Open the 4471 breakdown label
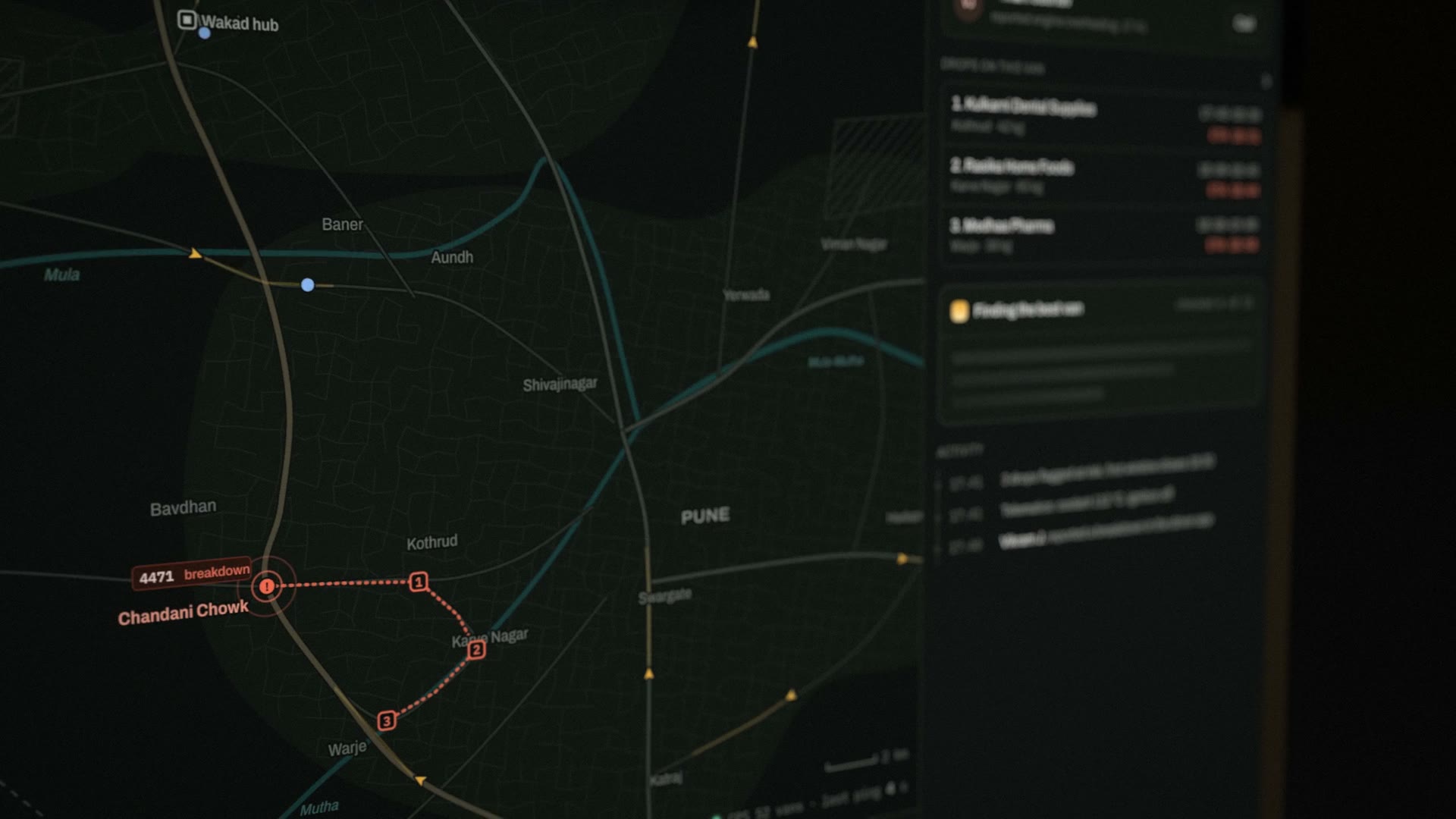Viewport: 1456px width, 819px height. click(193, 575)
